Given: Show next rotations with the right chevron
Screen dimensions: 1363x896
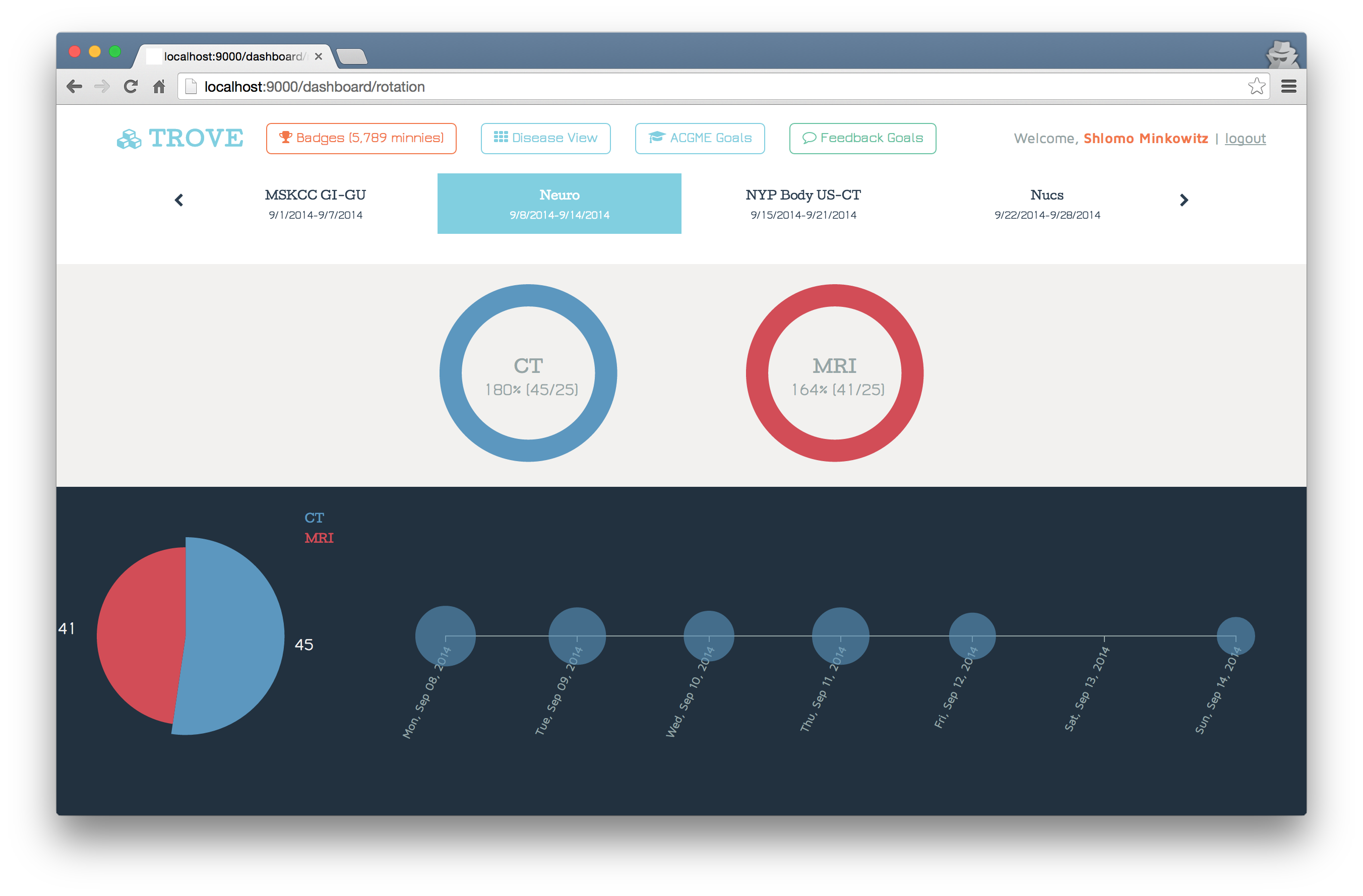Looking at the screenshot, I should [1184, 200].
